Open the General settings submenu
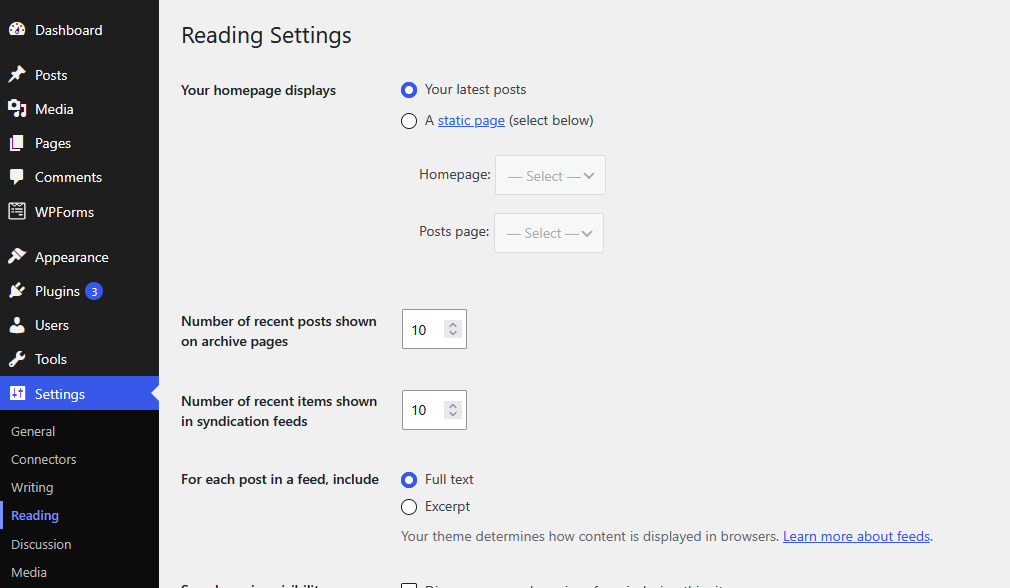This screenshot has height=588, width=1010. click(x=33, y=432)
